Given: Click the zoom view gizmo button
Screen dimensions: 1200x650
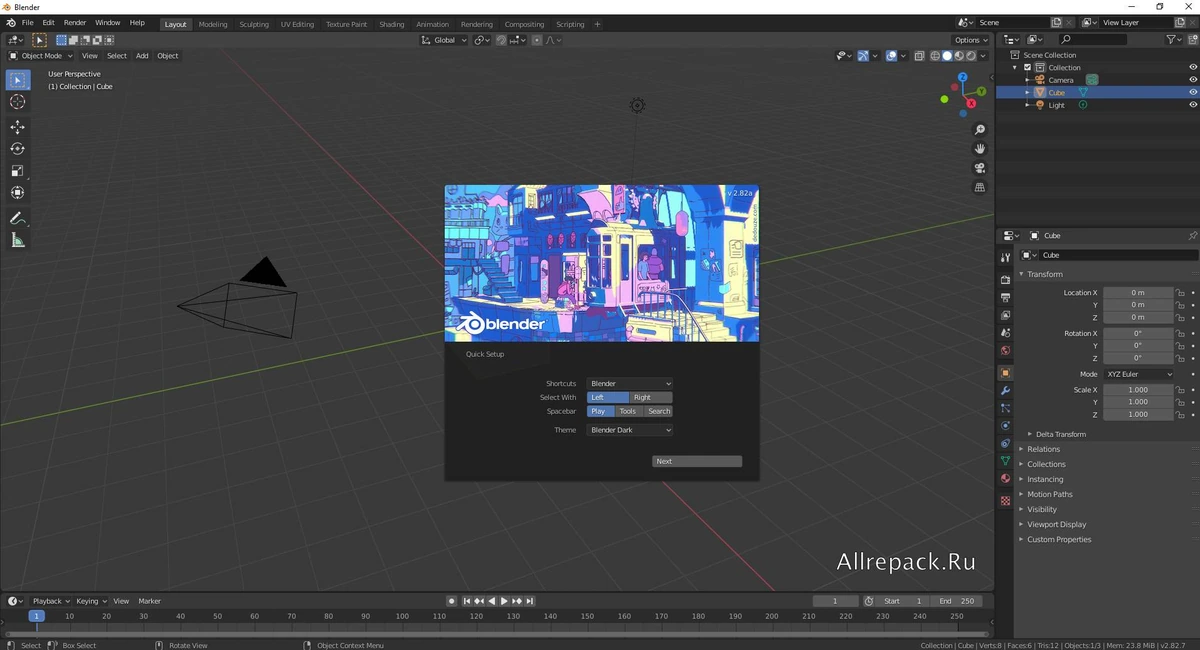Looking at the screenshot, I should pos(980,130).
